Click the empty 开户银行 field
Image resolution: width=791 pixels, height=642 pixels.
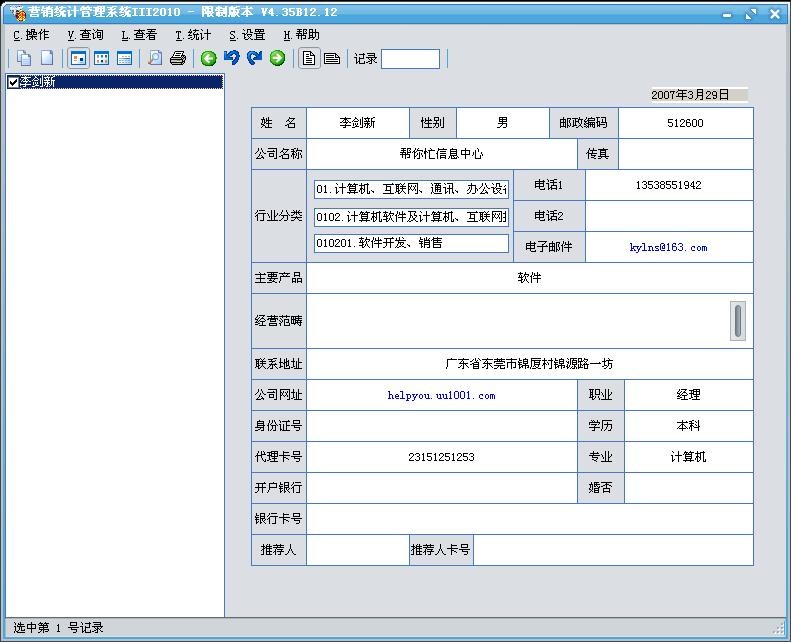tap(441, 488)
